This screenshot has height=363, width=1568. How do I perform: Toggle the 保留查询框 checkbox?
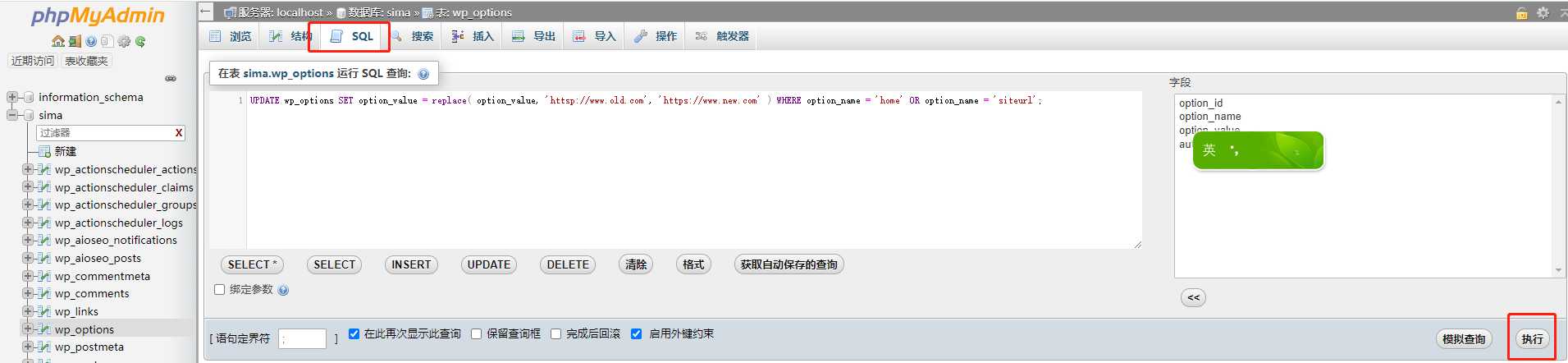(x=476, y=333)
